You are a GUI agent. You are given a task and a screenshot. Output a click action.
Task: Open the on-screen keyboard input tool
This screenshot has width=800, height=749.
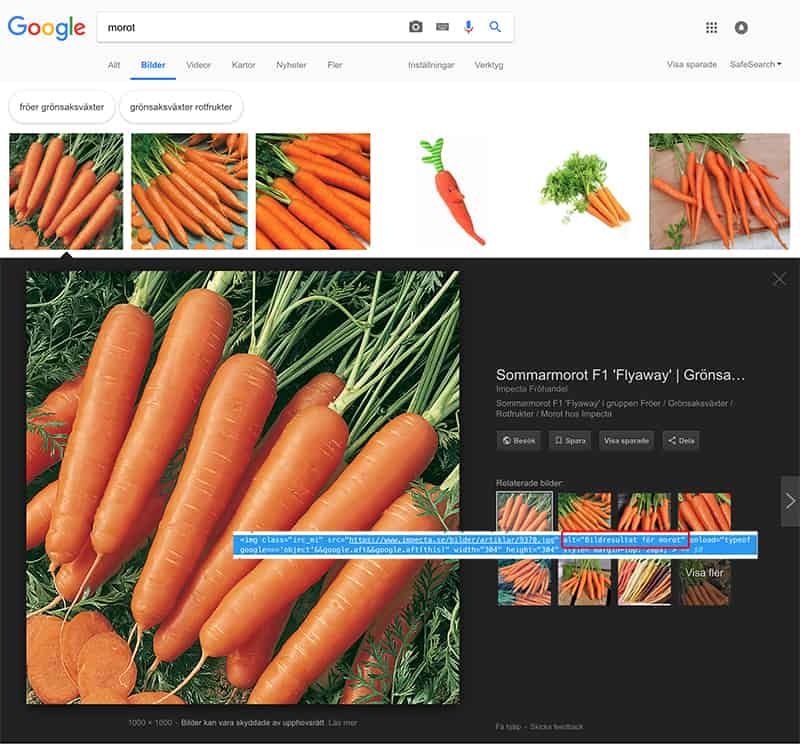coord(442,27)
